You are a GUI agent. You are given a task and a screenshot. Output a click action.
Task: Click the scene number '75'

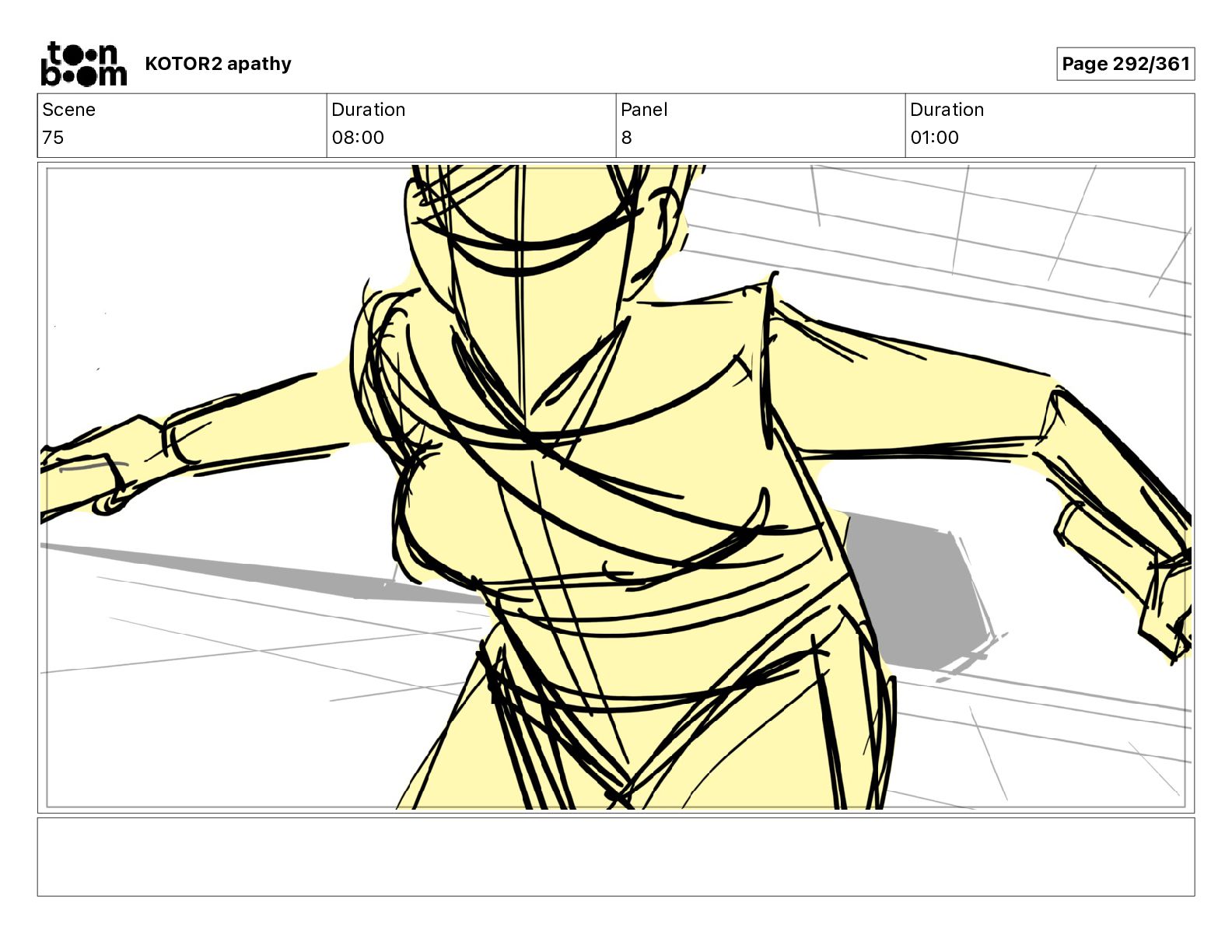pyautogui.click(x=53, y=138)
